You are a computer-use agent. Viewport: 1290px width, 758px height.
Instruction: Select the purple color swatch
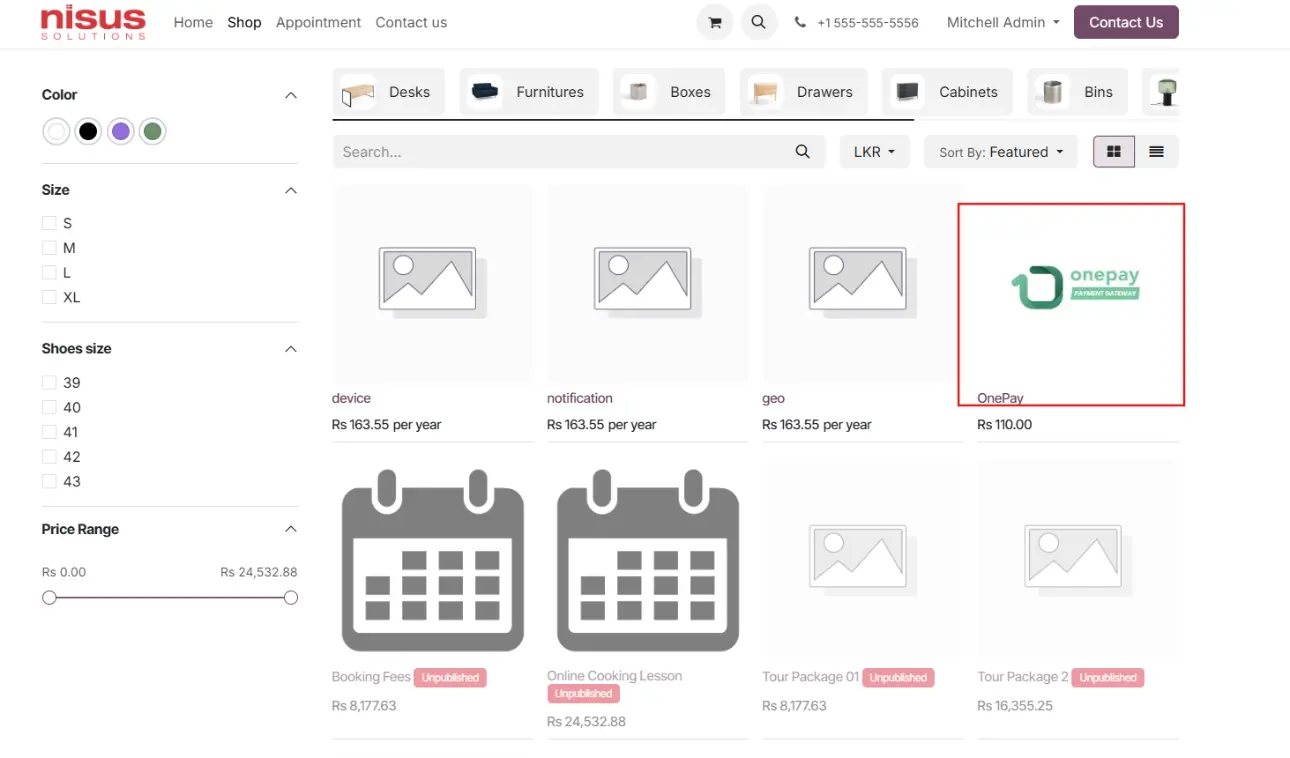[121, 131]
